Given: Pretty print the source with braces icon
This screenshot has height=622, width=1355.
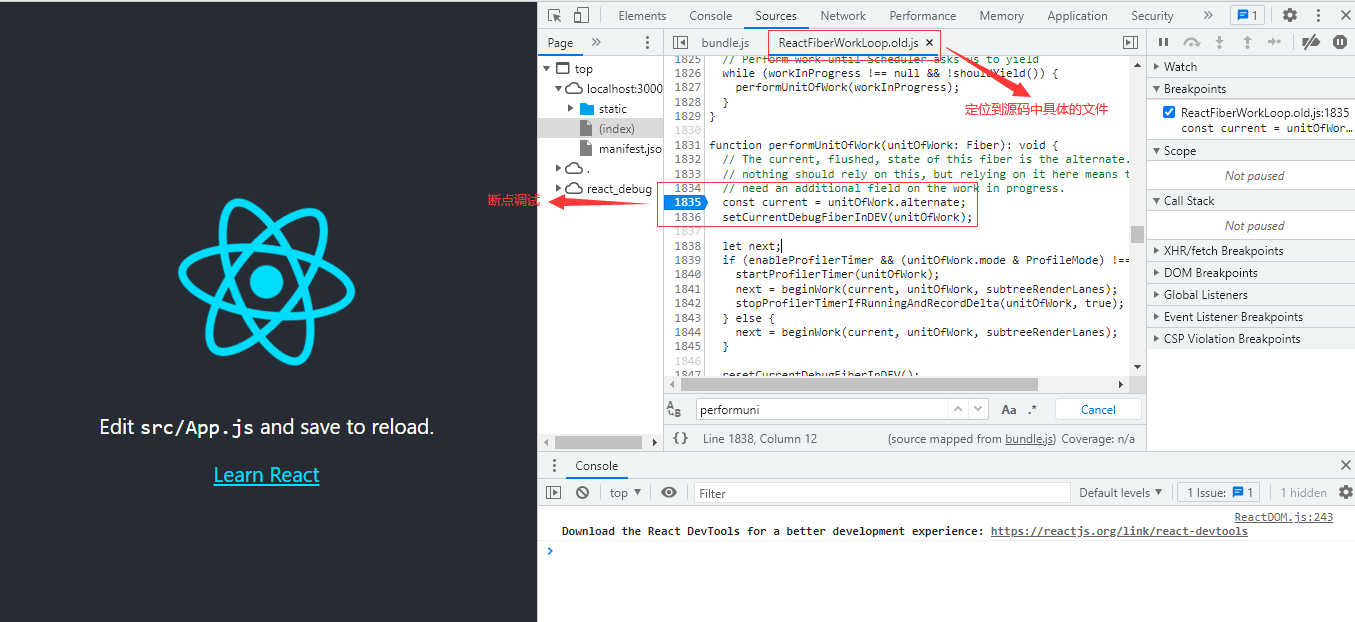Looking at the screenshot, I should [680, 438].
